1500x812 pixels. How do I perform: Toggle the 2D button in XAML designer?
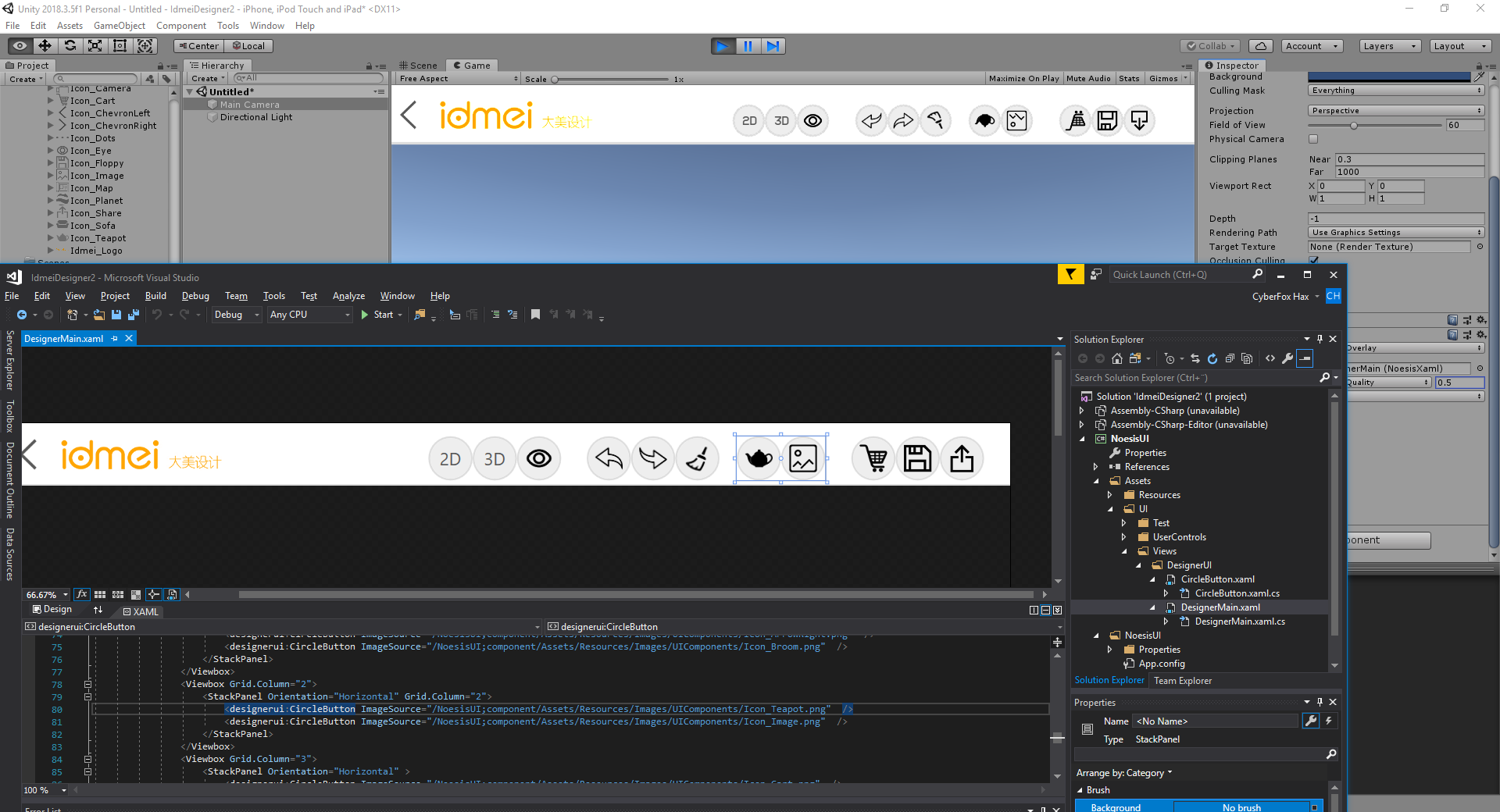tap(450, 459)
